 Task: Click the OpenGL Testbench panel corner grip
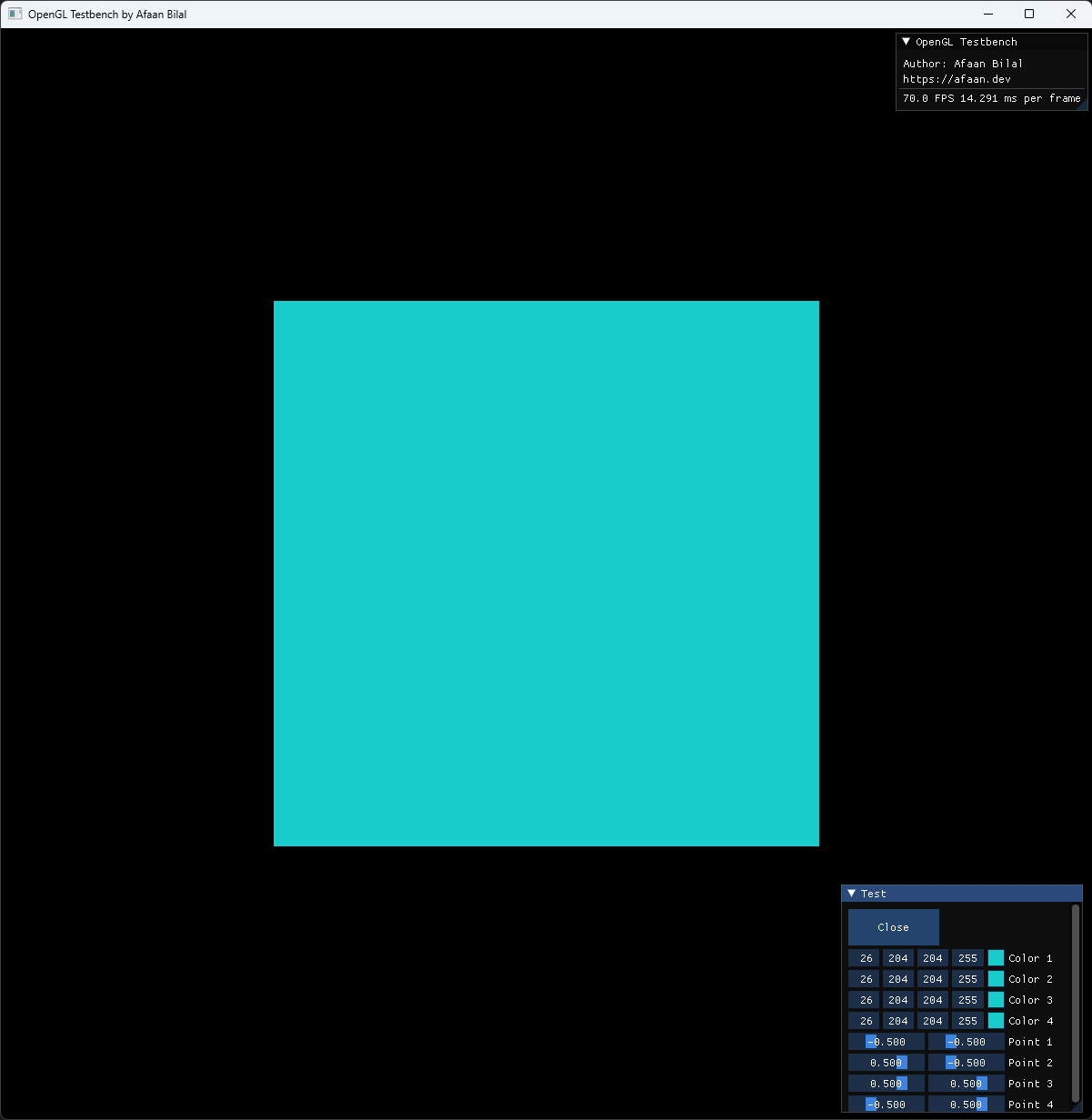click(1082, 105)
